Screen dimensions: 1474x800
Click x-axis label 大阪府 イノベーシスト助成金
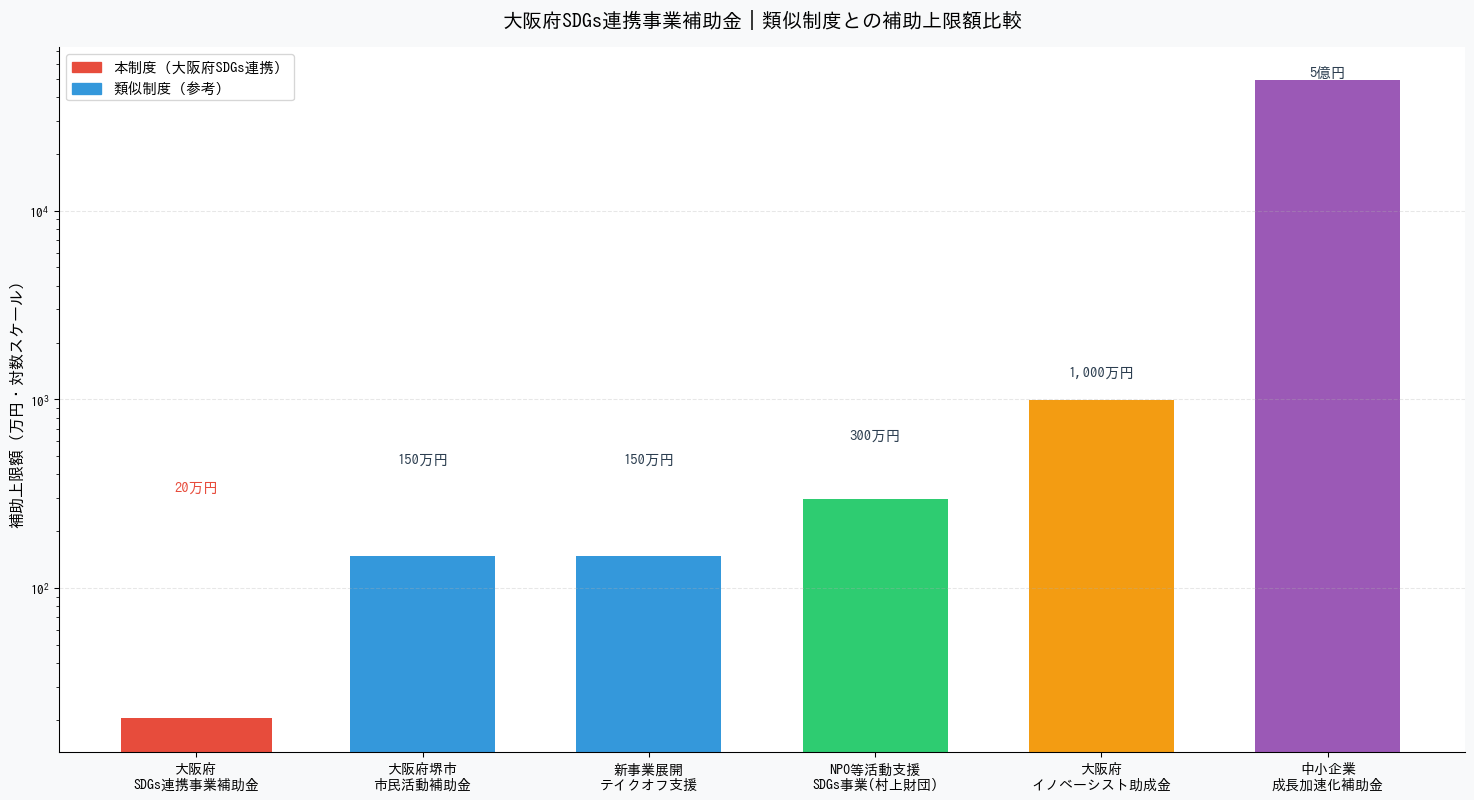[x=1101, y=777]
